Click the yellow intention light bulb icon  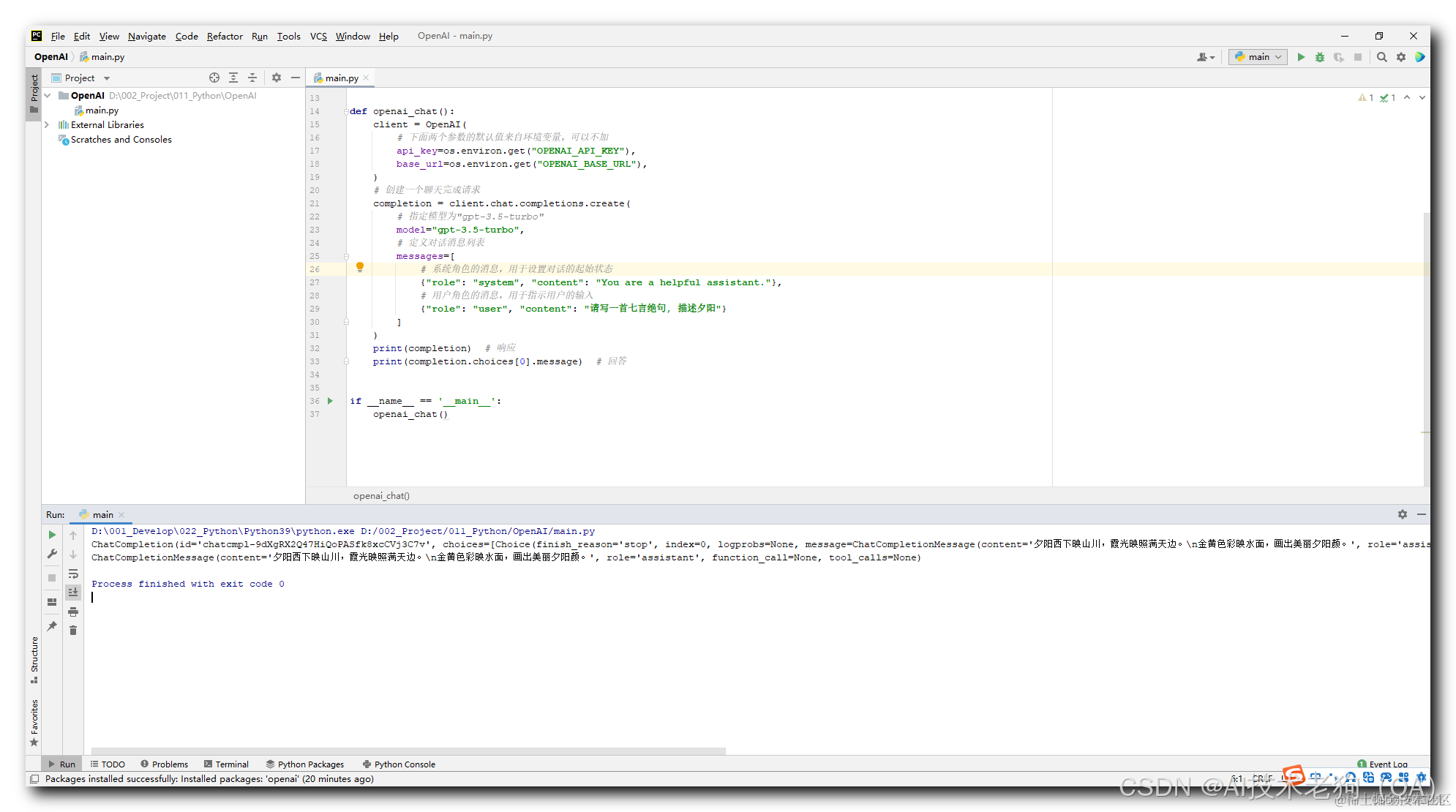tap(359, 268)
